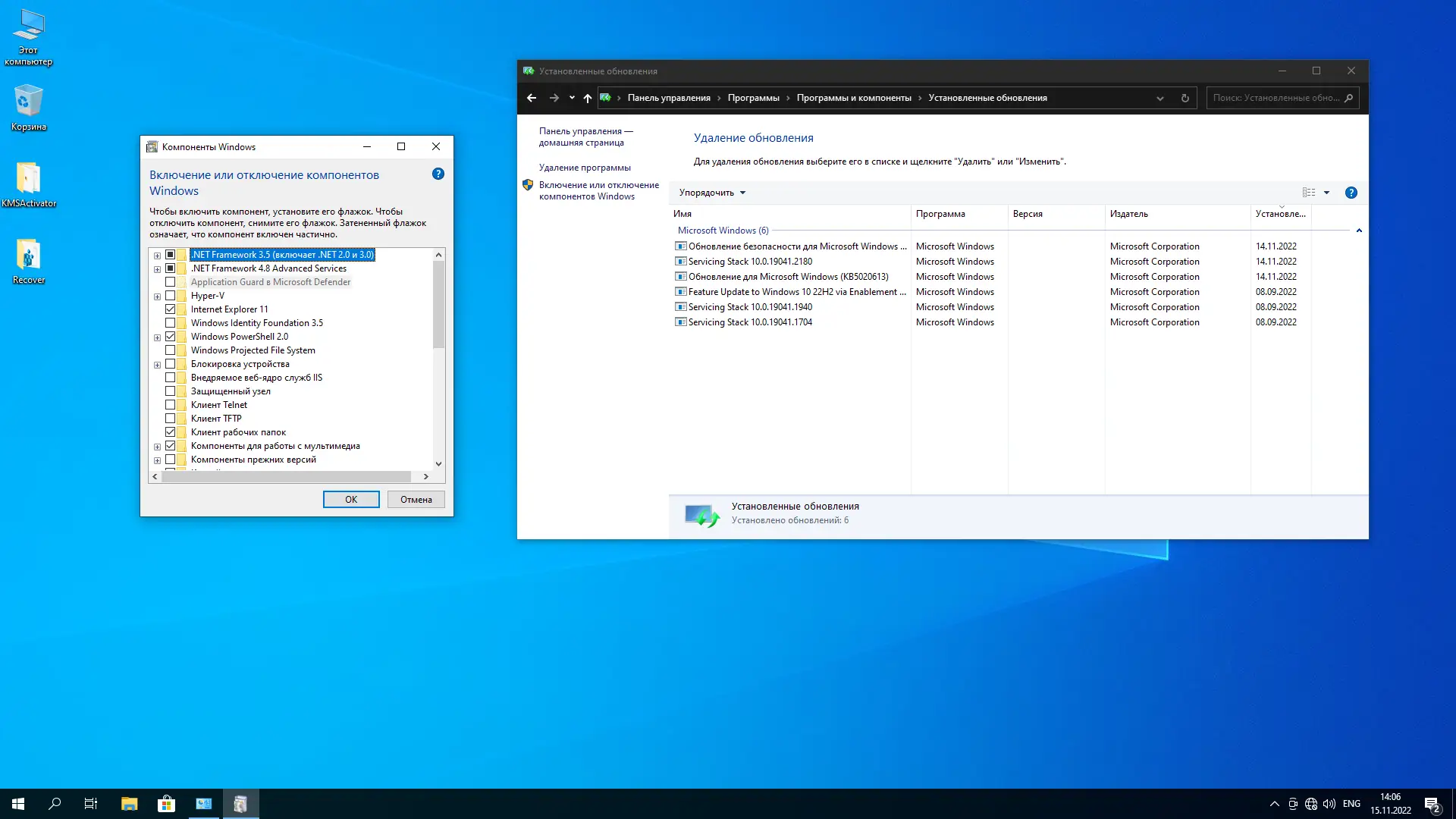1456x819 pixels.
Task: Open the notification center icon in the tray
Action: 1432,804
